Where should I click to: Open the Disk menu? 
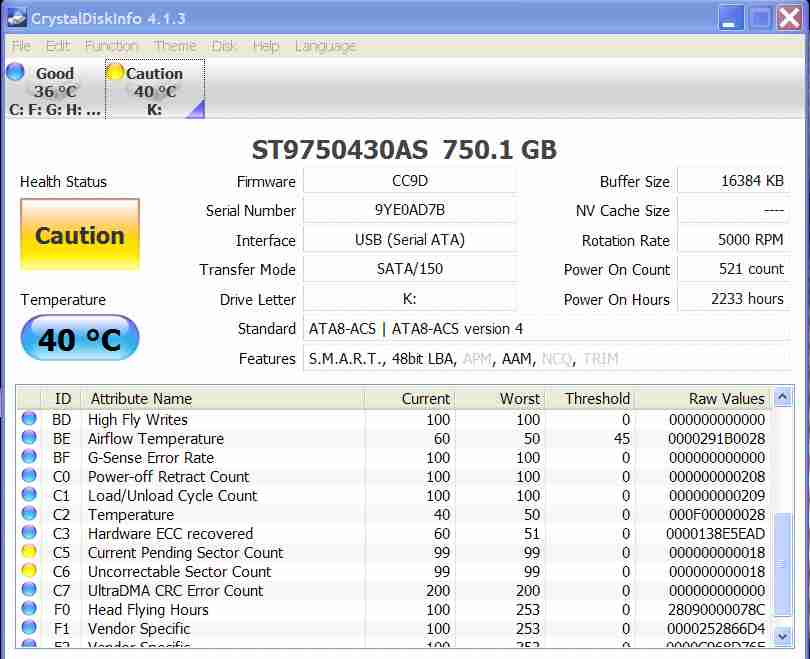click(x=223, y=46)
